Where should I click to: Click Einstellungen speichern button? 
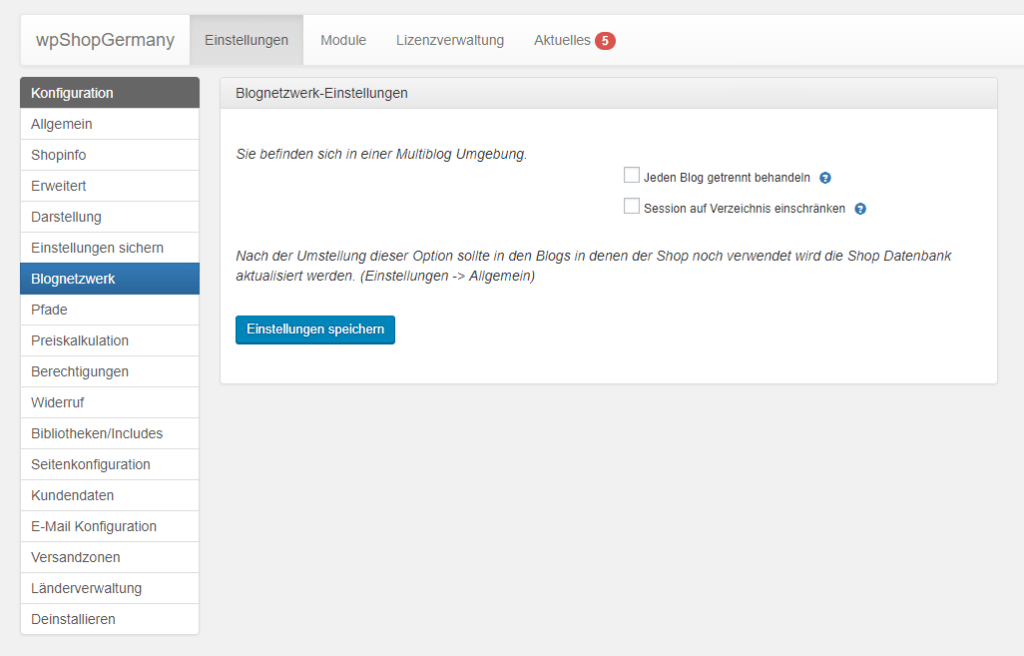click(x=315, y=329)
